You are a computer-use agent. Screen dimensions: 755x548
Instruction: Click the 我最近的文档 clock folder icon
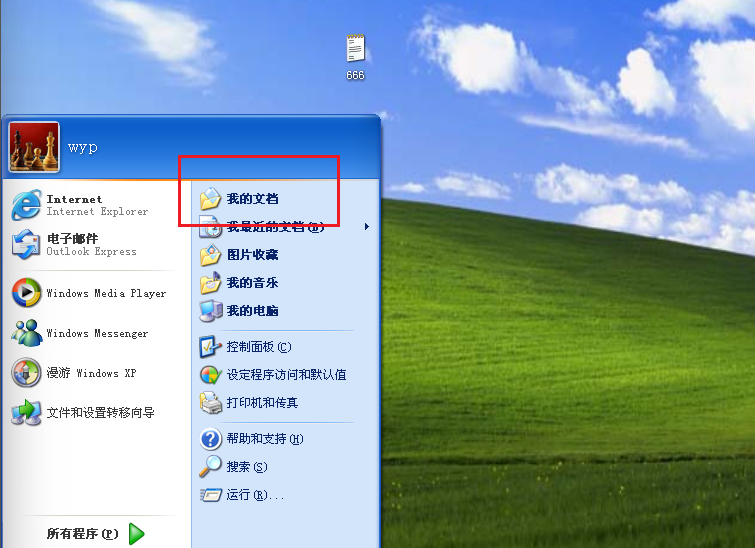210,227
